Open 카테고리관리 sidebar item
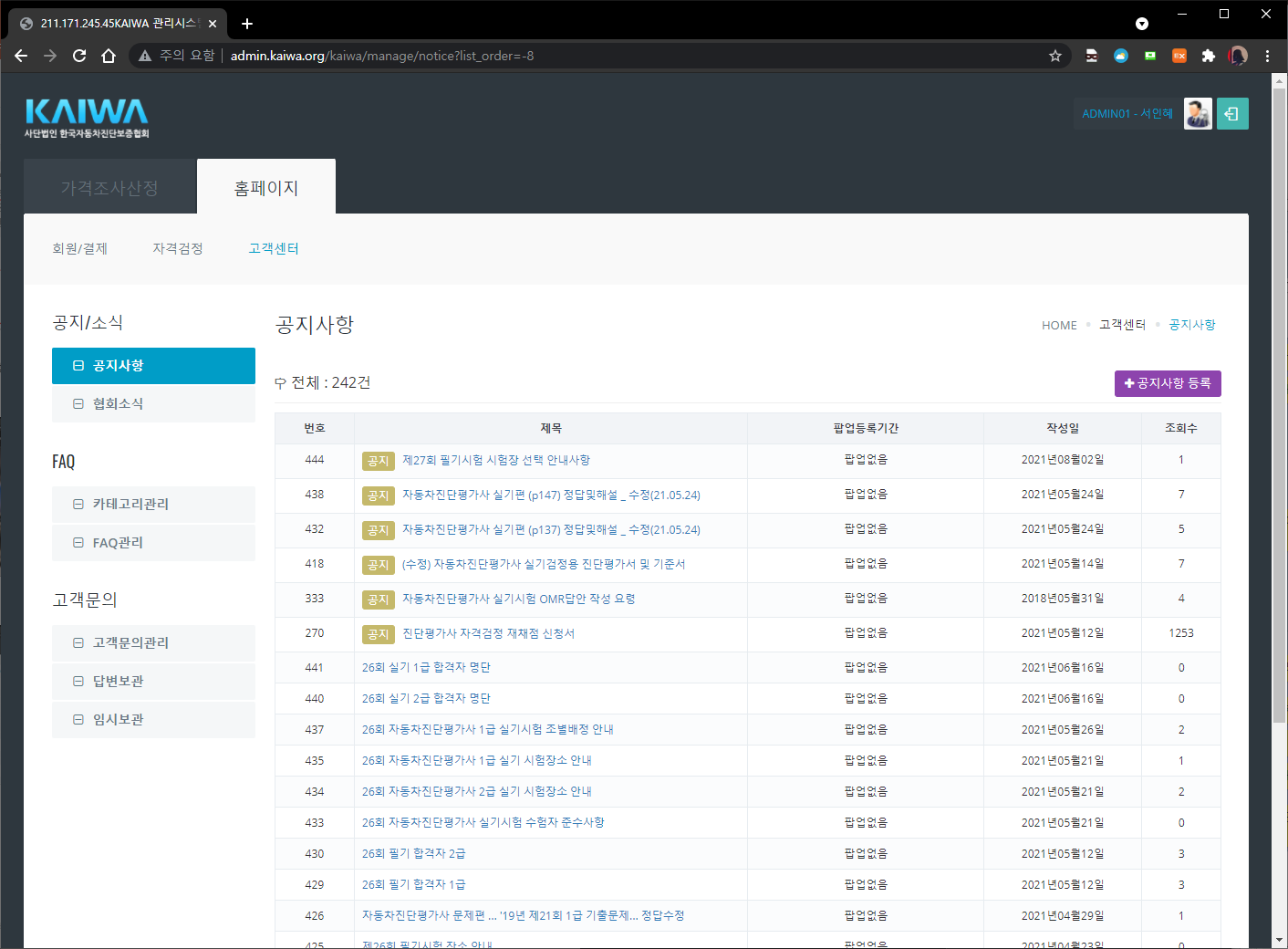Screen dimensions: 1288x949 [153, 505]
